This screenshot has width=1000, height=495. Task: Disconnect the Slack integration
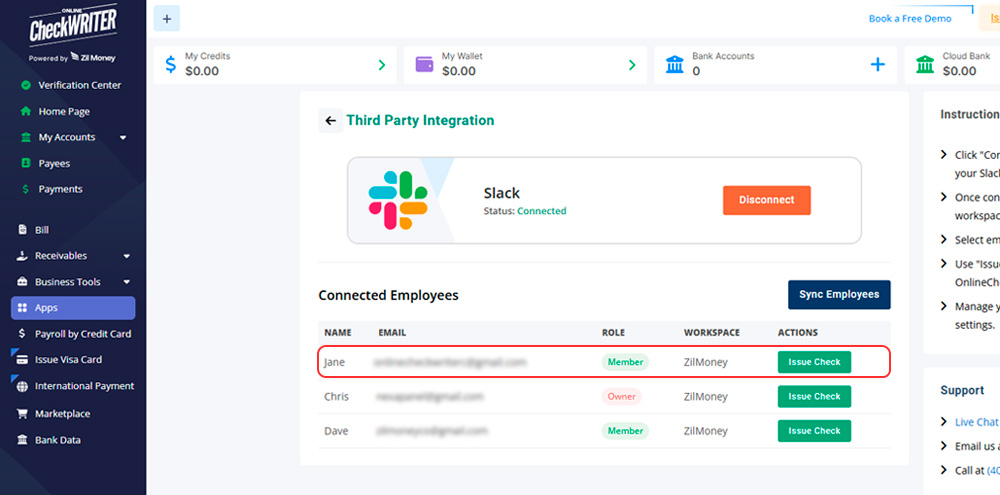(766, 200)
